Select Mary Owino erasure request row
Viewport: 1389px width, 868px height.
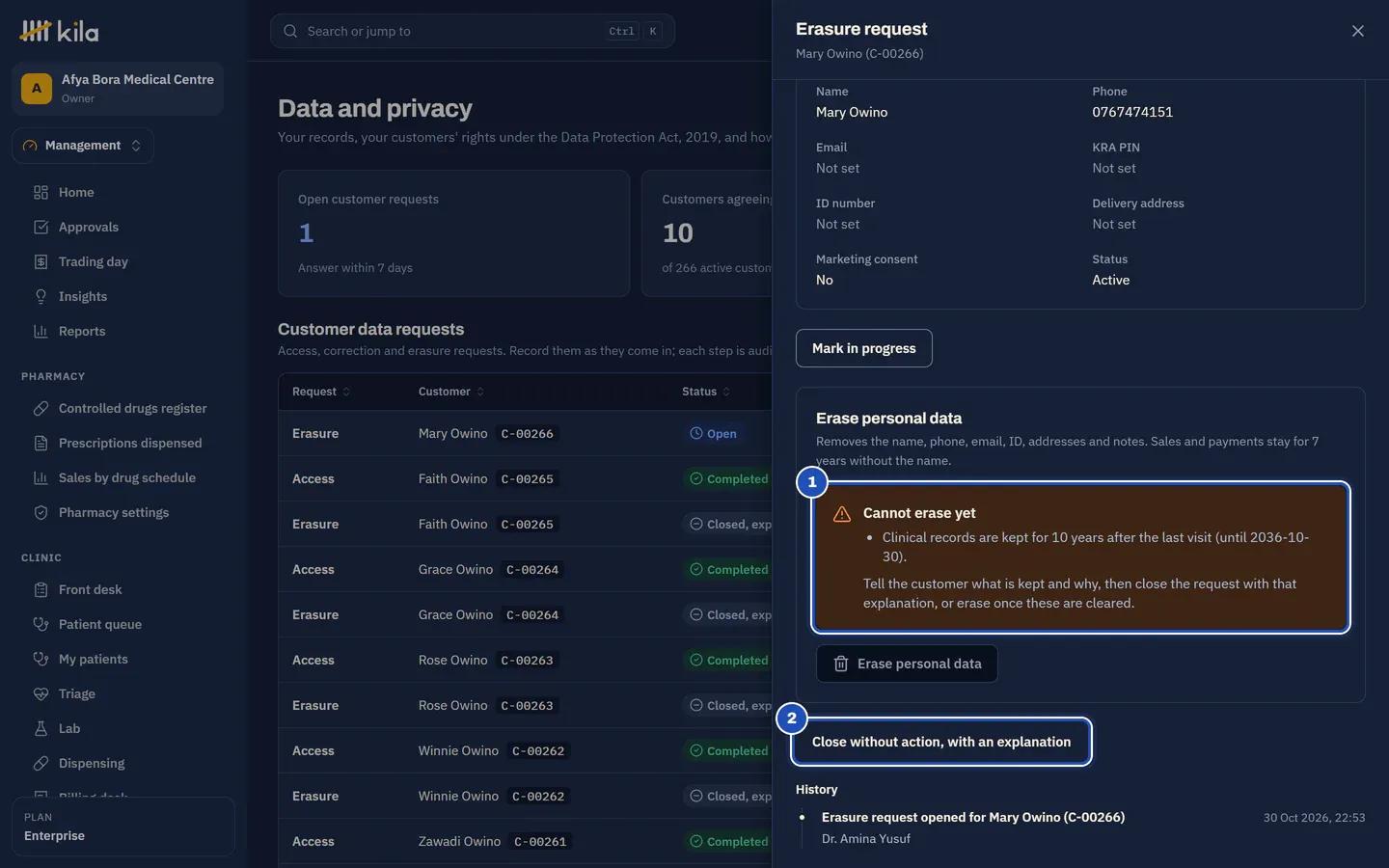pos(526,434)
